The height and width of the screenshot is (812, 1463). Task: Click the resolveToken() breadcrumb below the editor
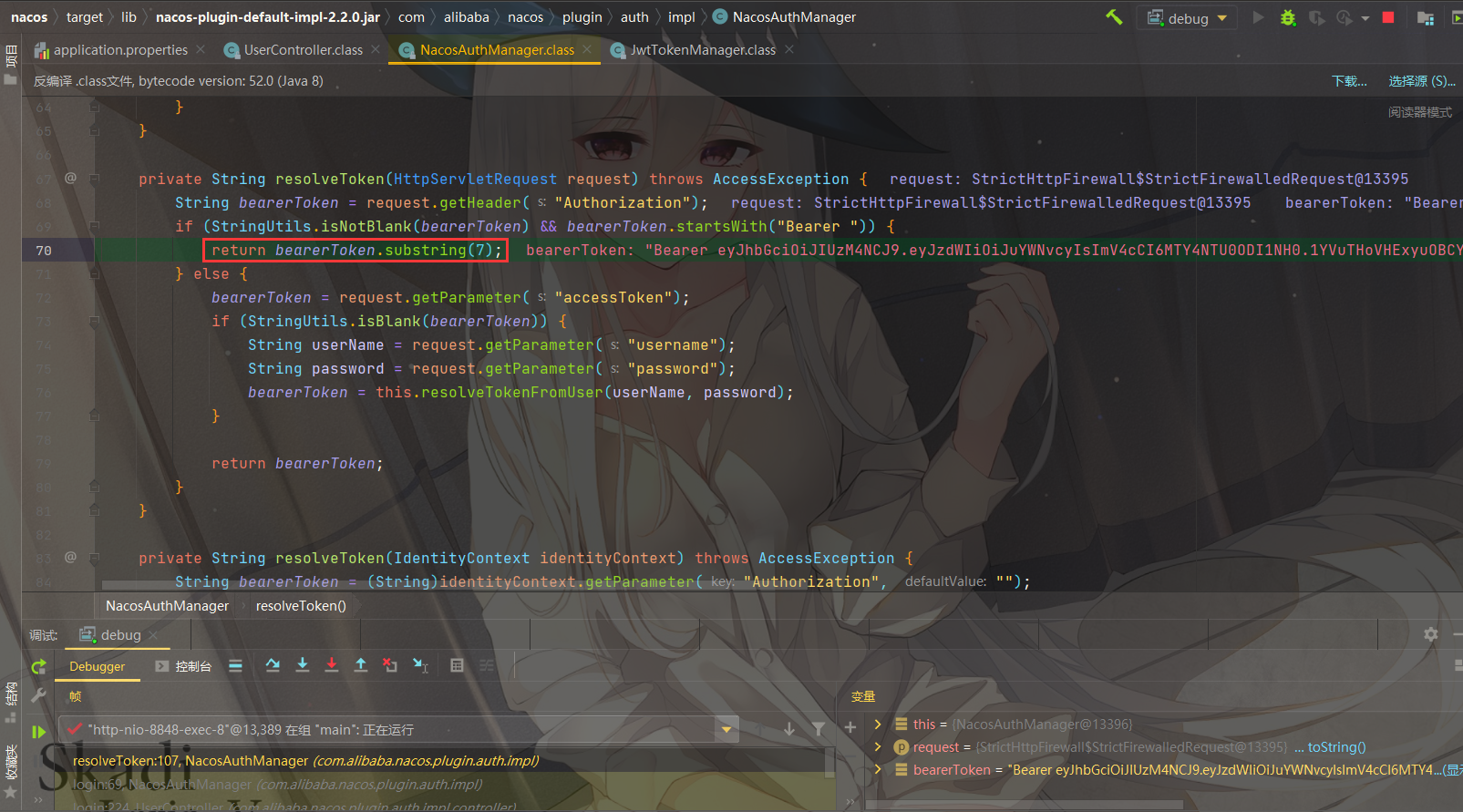[x=301, y=606]
